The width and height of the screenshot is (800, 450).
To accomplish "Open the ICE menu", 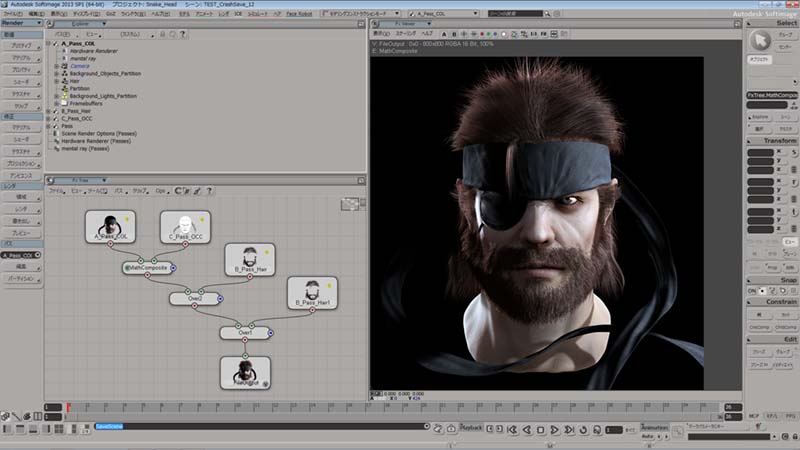I will 238,14.
